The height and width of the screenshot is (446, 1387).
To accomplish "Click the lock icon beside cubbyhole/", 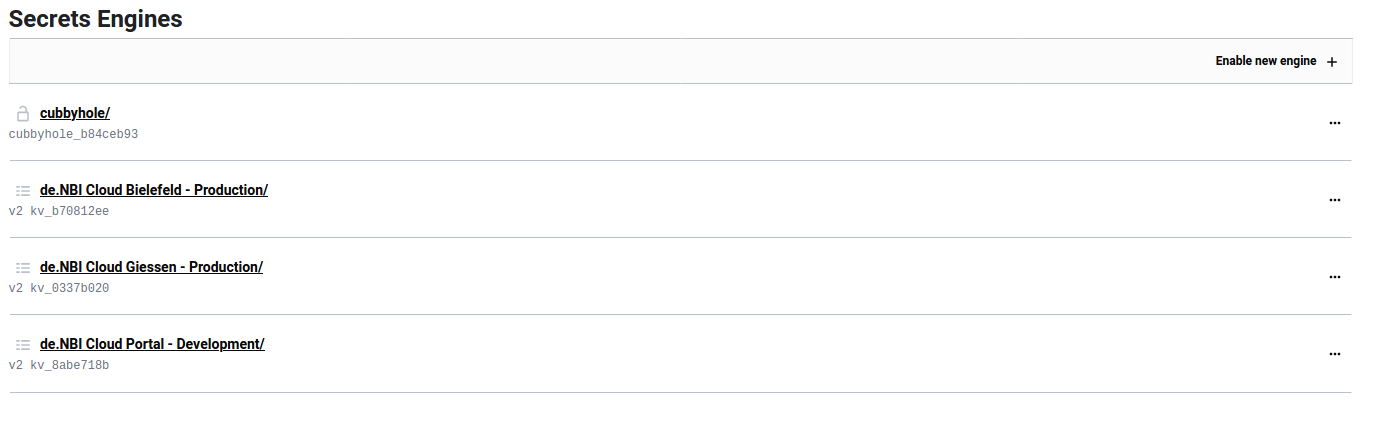I will pos(23,114).
